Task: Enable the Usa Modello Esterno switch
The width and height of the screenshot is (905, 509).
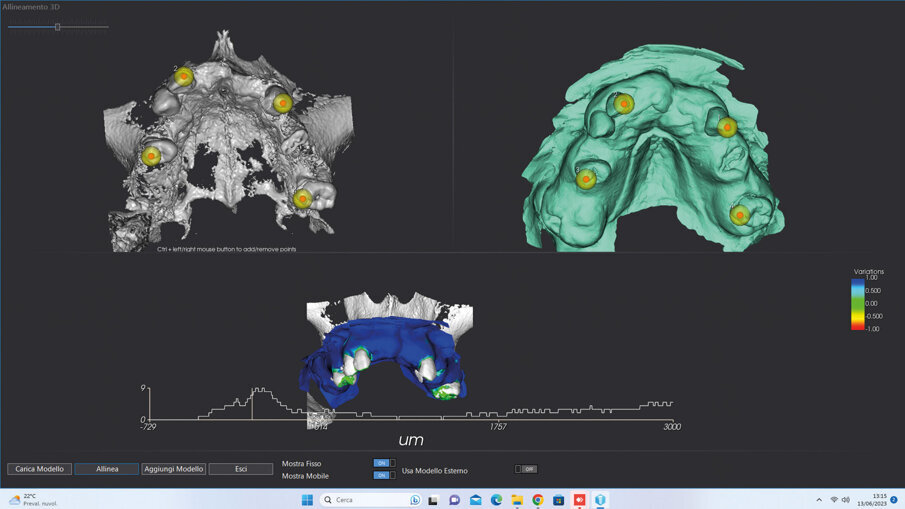Action: tap(526, 469)
